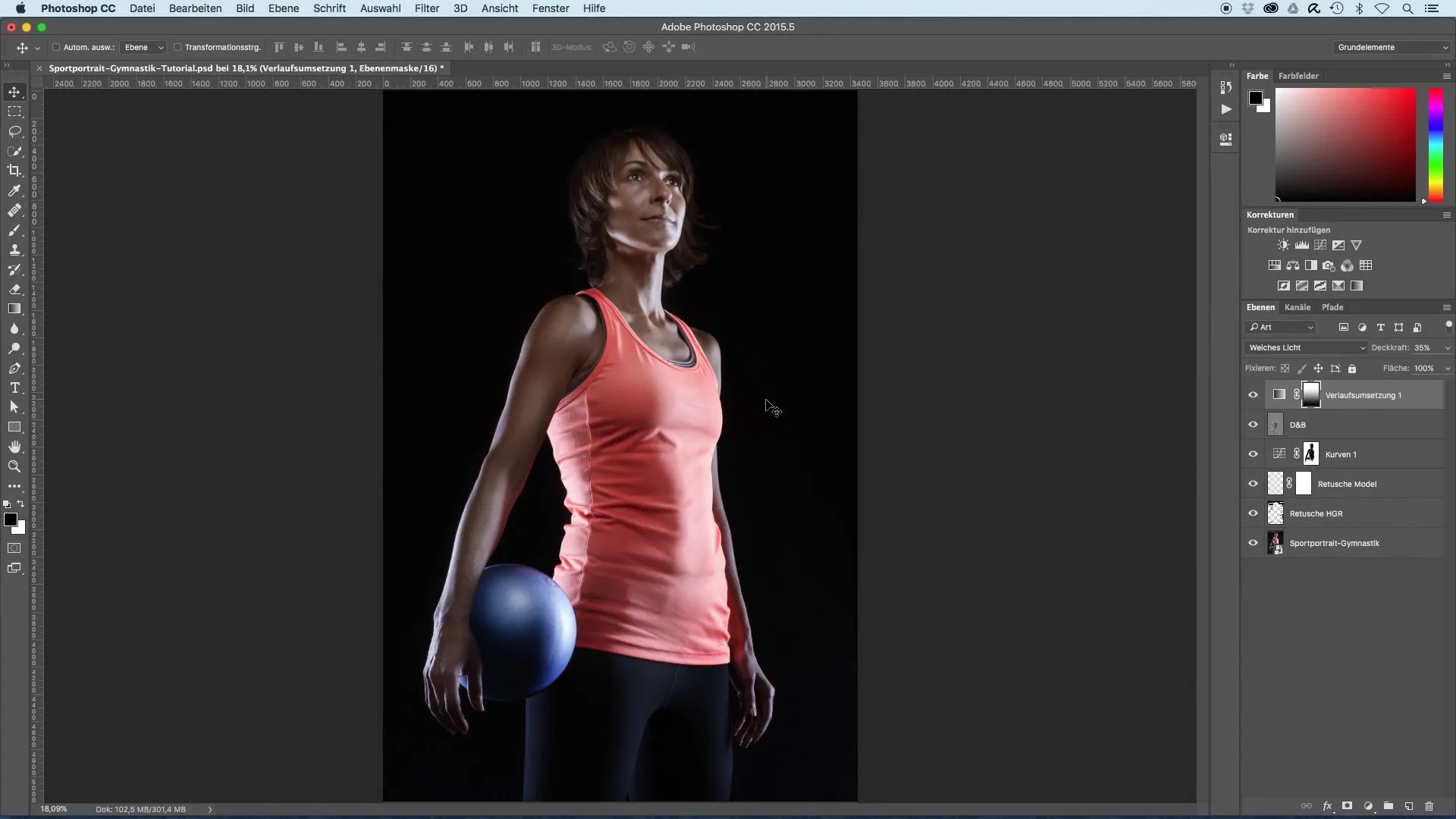Select the Clone Stamp tool
Viewport: 1456px width, 819px height.
14,249
